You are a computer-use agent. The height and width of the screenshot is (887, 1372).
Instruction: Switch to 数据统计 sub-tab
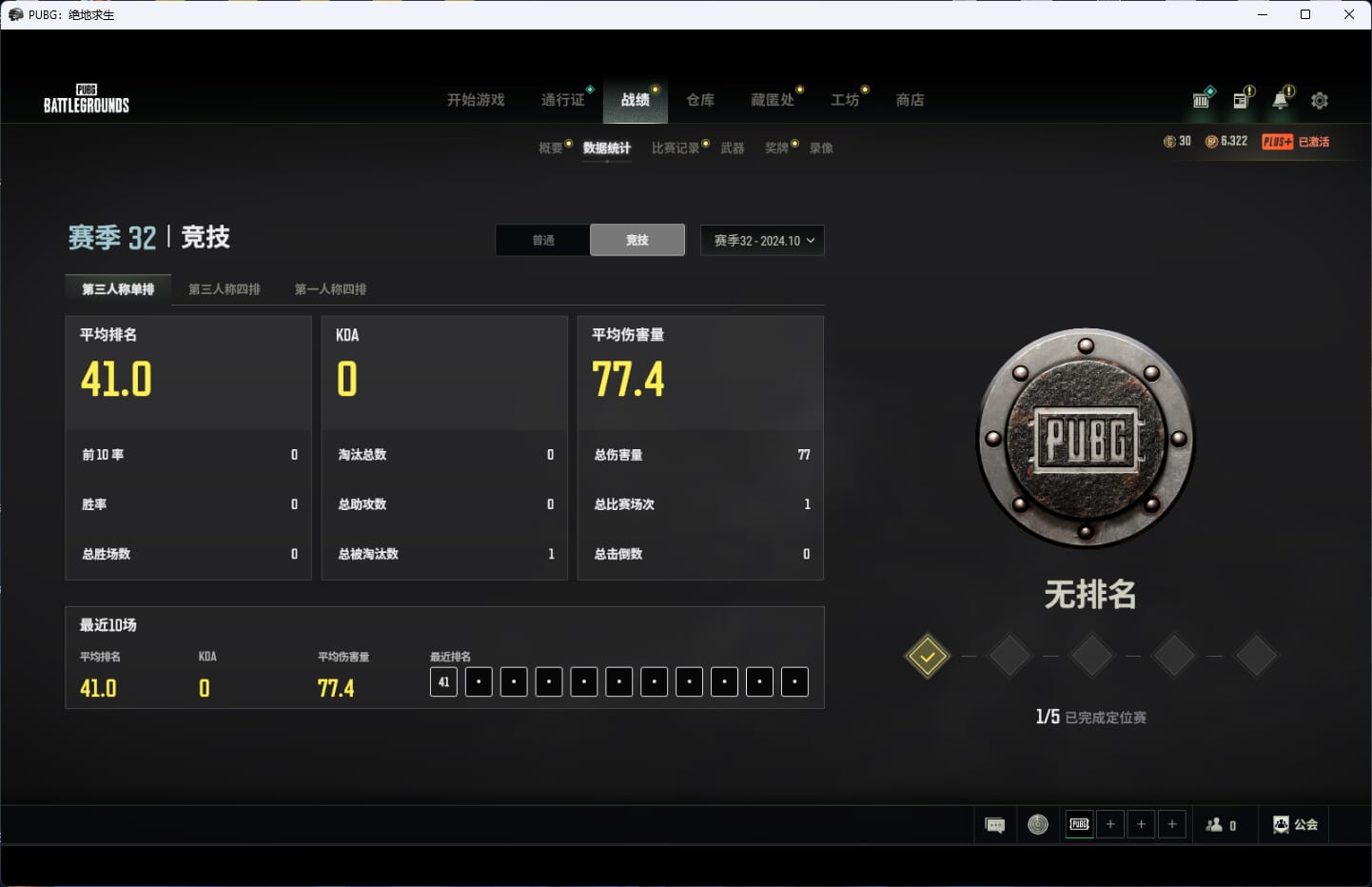607,148
